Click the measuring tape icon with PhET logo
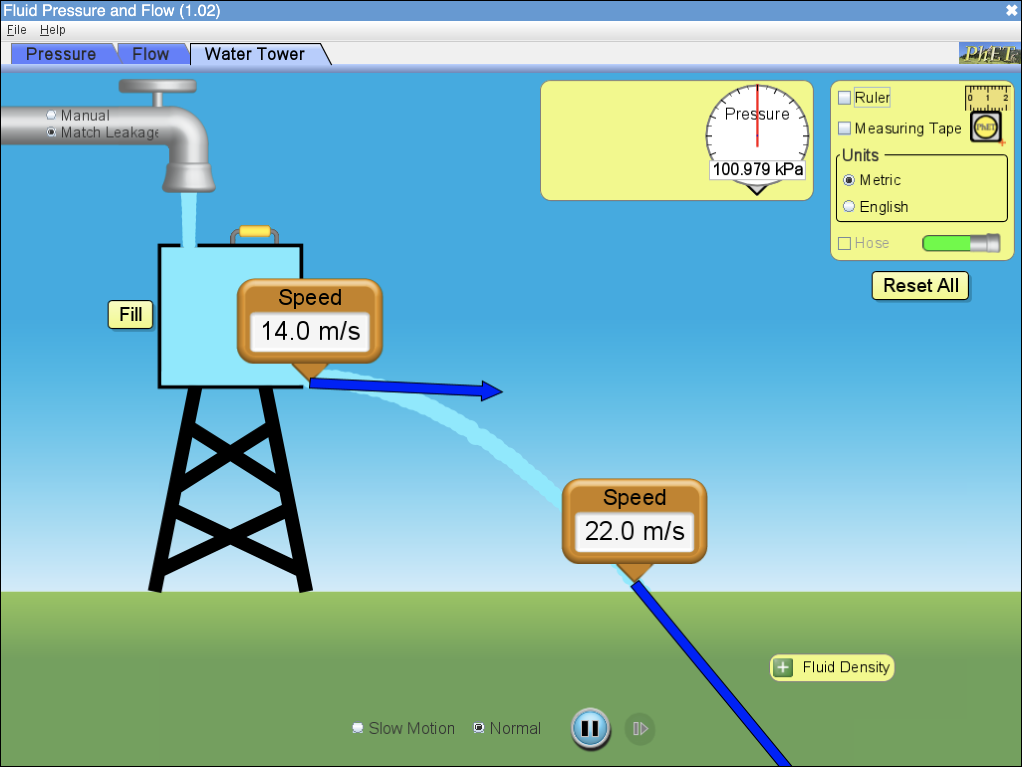This screenshot has height=767, width=1024. [x=985, y=127]
